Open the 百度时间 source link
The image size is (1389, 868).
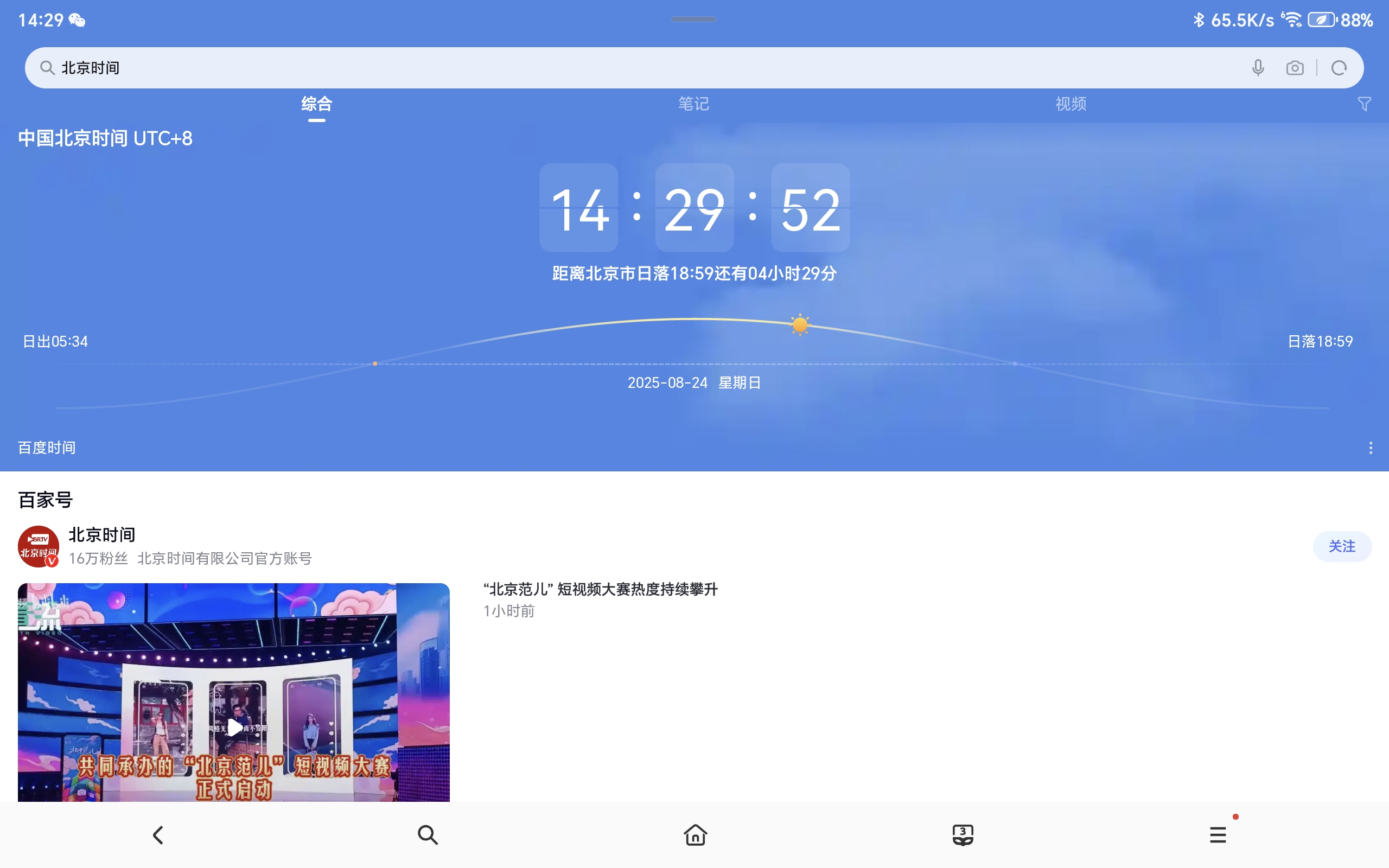coord(47,448)
